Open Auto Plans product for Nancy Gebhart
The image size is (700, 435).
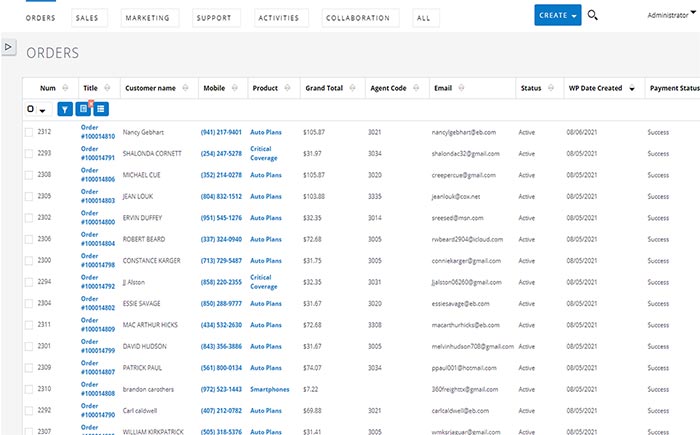266,132
